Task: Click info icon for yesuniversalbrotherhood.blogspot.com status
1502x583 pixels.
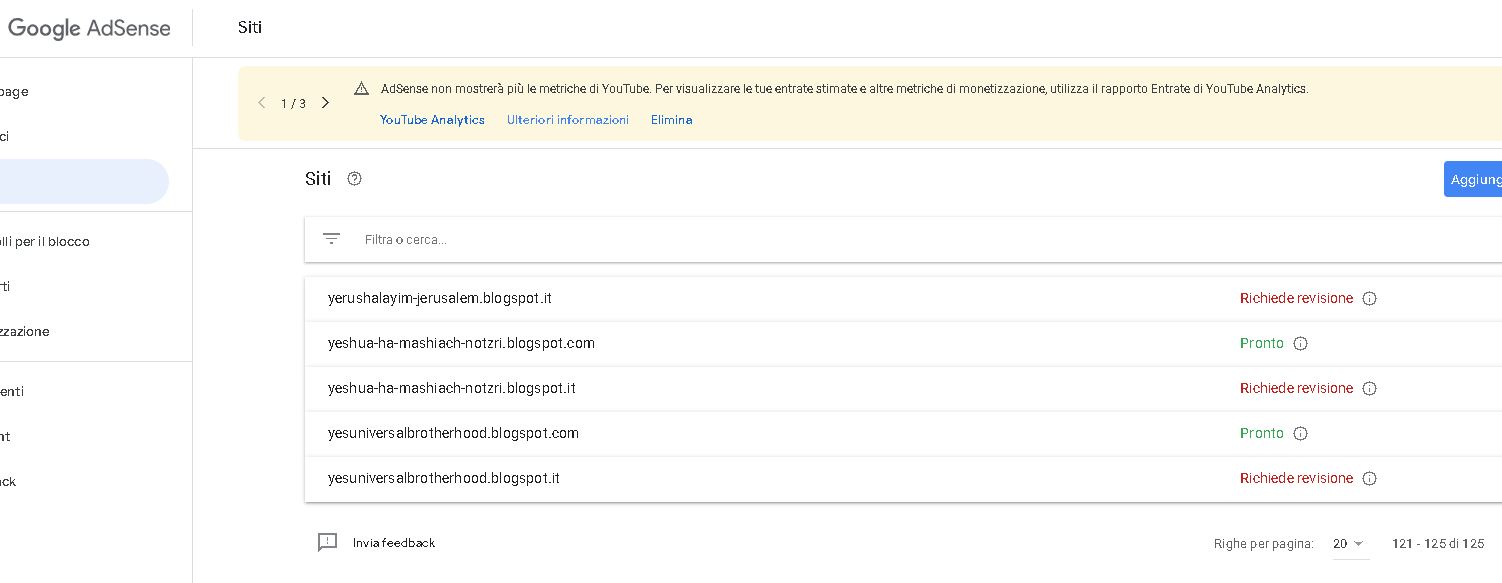Action: click(x=1300, y=433)
